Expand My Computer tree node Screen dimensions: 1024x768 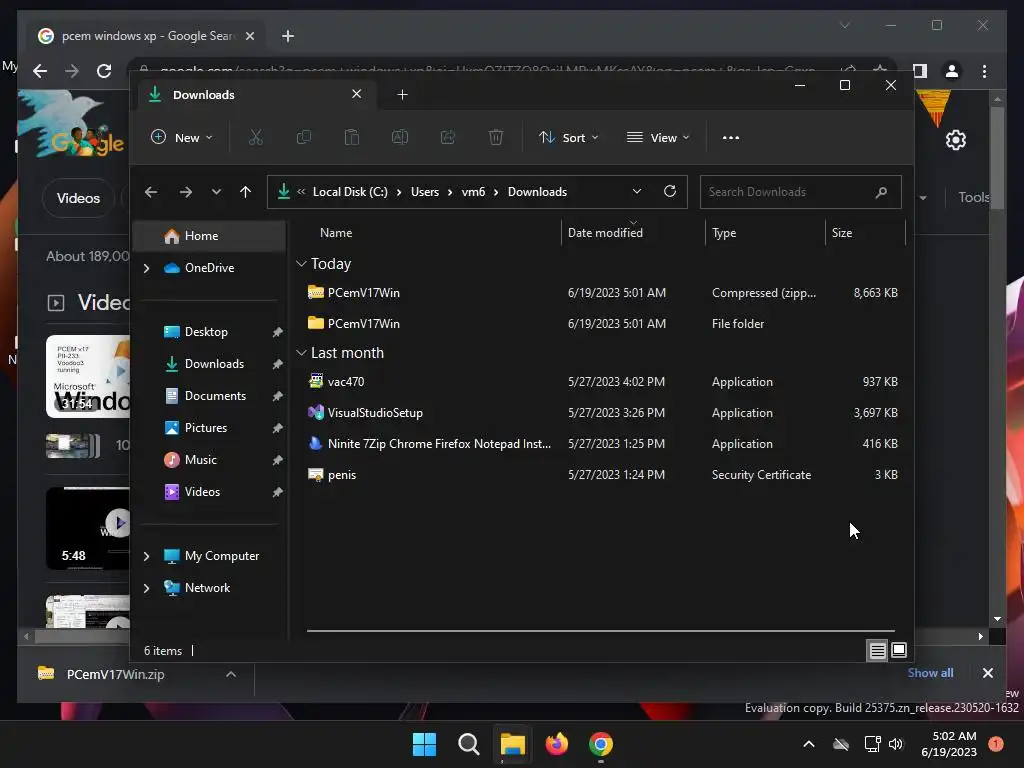click(x=147, y=556)
